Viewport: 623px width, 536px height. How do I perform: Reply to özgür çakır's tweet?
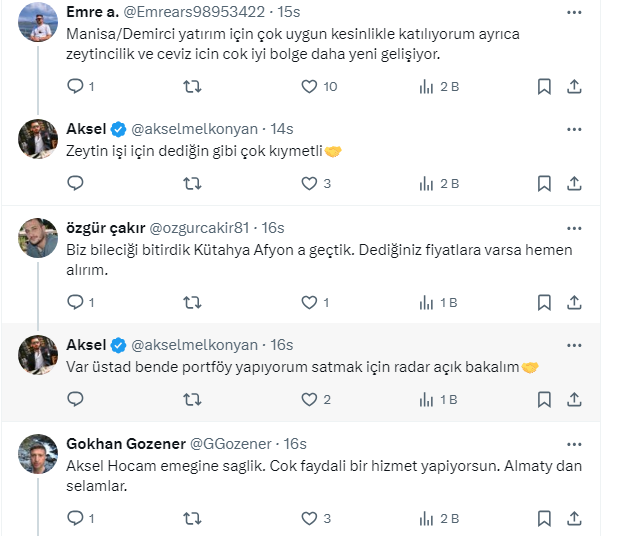tap(75, 302)
